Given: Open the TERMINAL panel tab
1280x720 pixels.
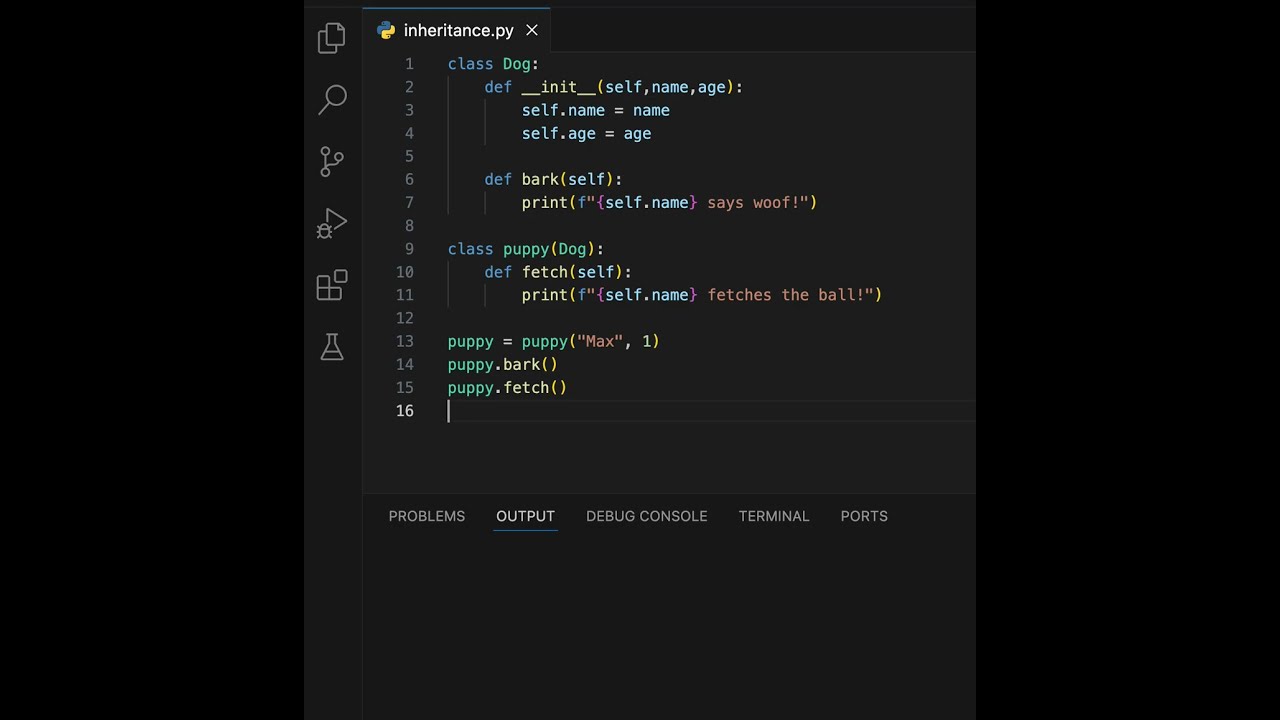Looking at the screenshot, I should (x=774, y=516).
